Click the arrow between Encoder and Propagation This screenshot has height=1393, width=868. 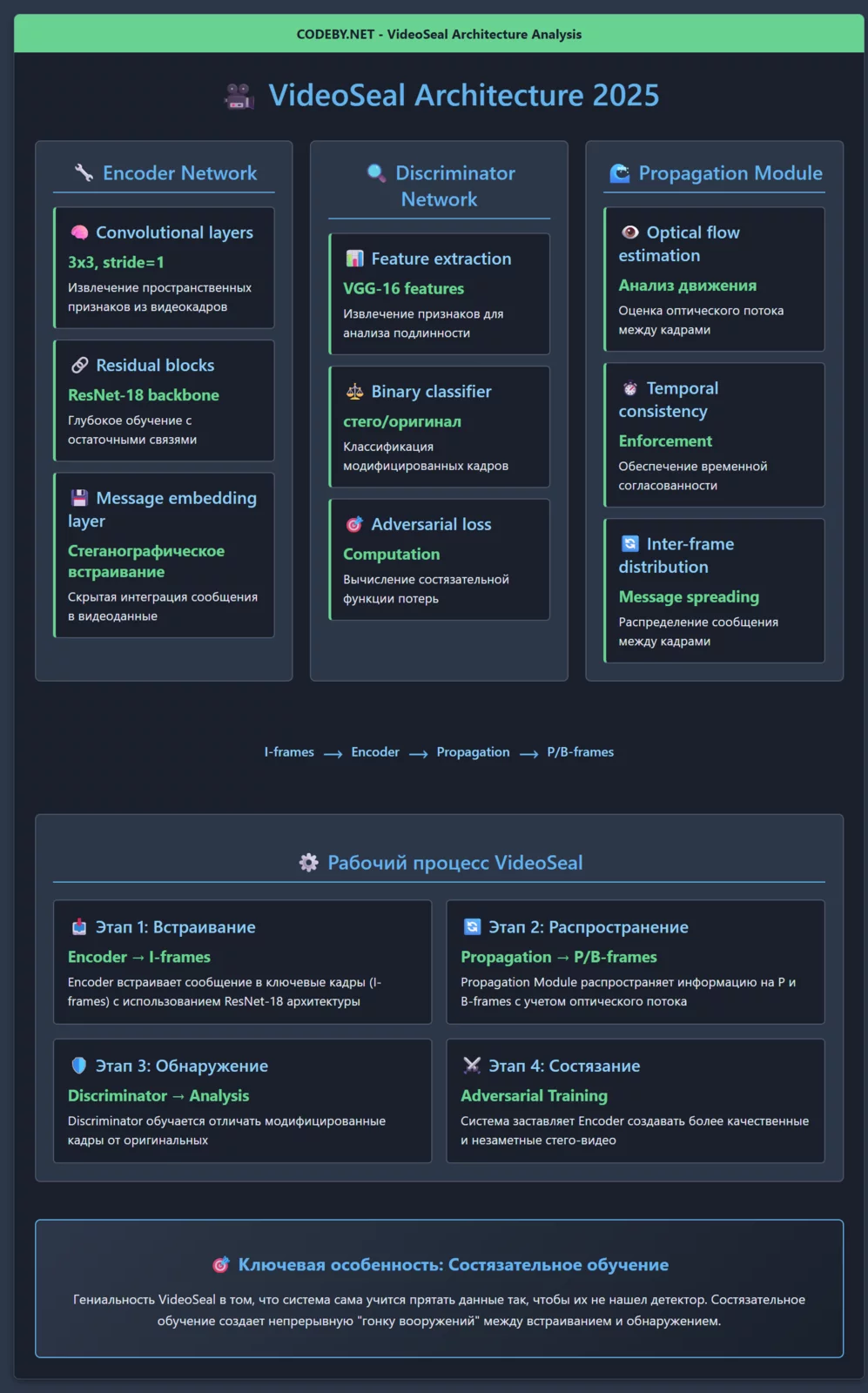tap(418, 754)
